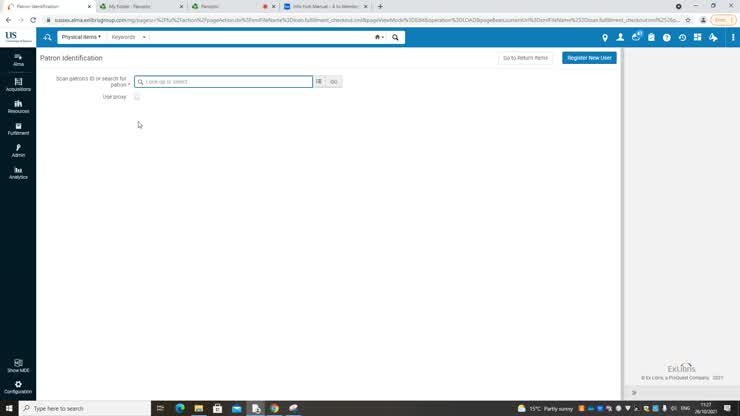Click the Fulfillment sidebar icon
The height and width of the screenshot is (416, 740).
pos(18,128)
